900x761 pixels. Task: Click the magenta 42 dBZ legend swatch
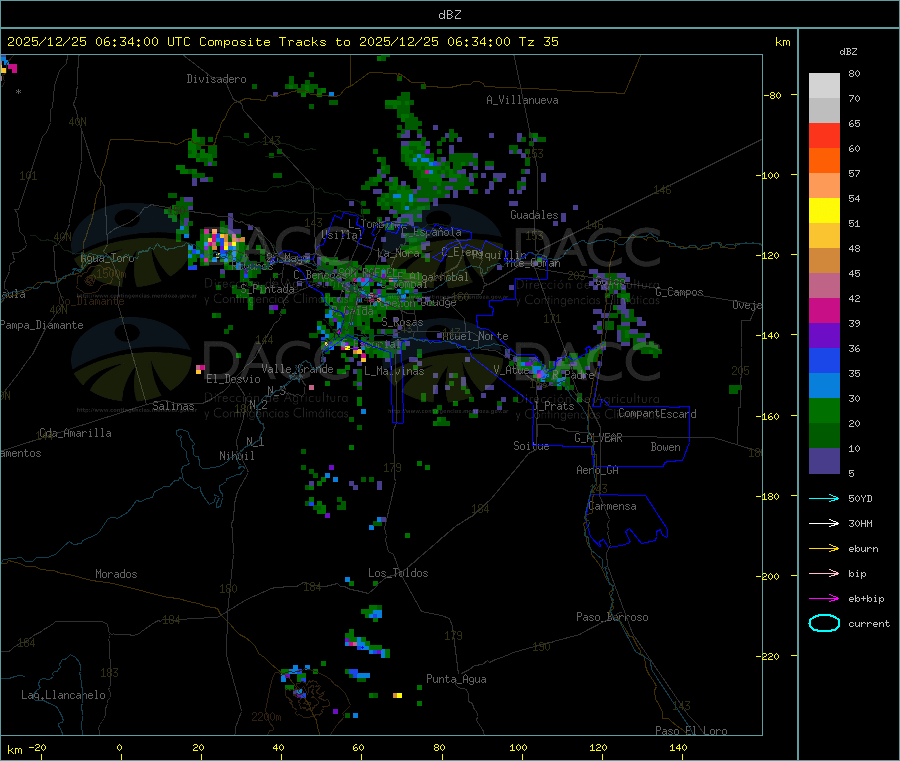pos(824,310)
